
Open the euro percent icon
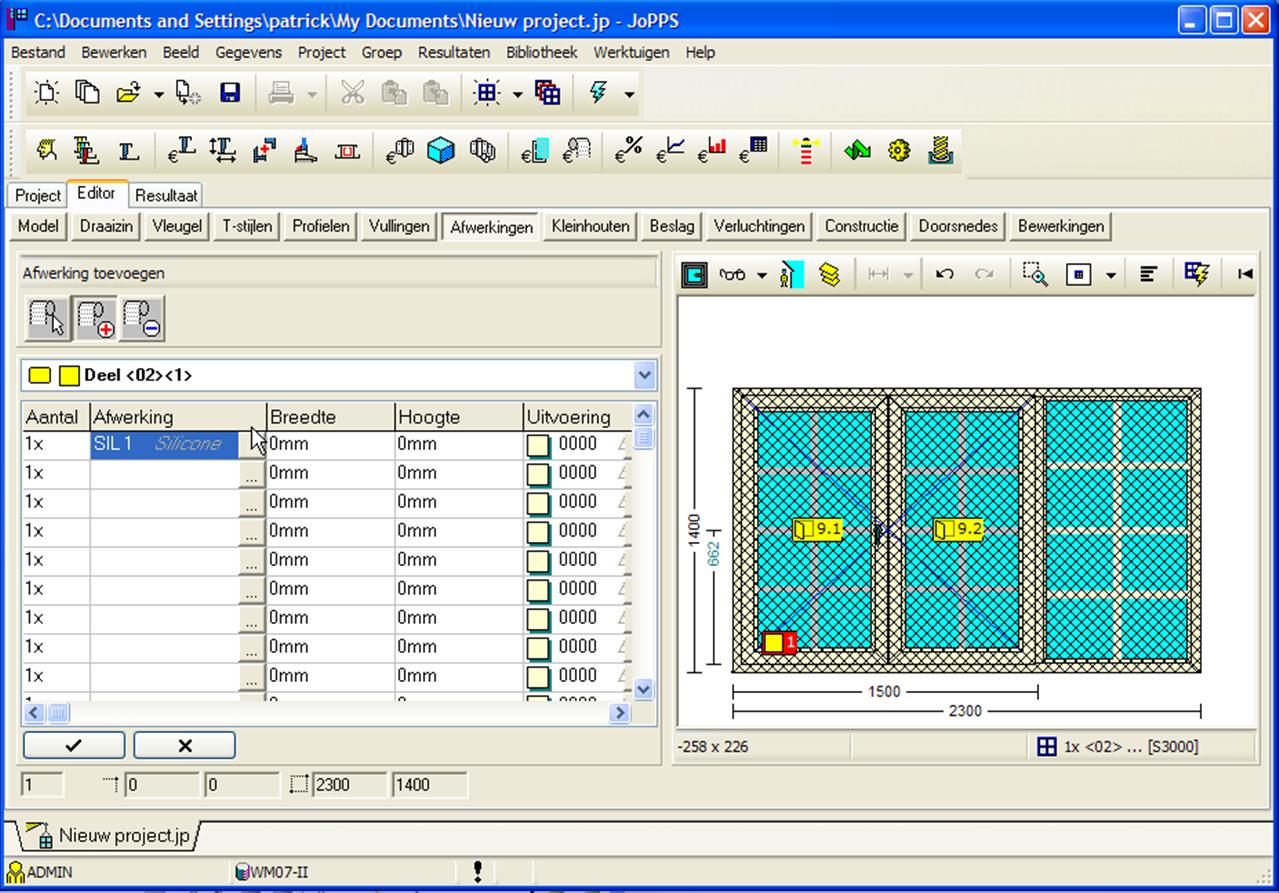point(628,151)
